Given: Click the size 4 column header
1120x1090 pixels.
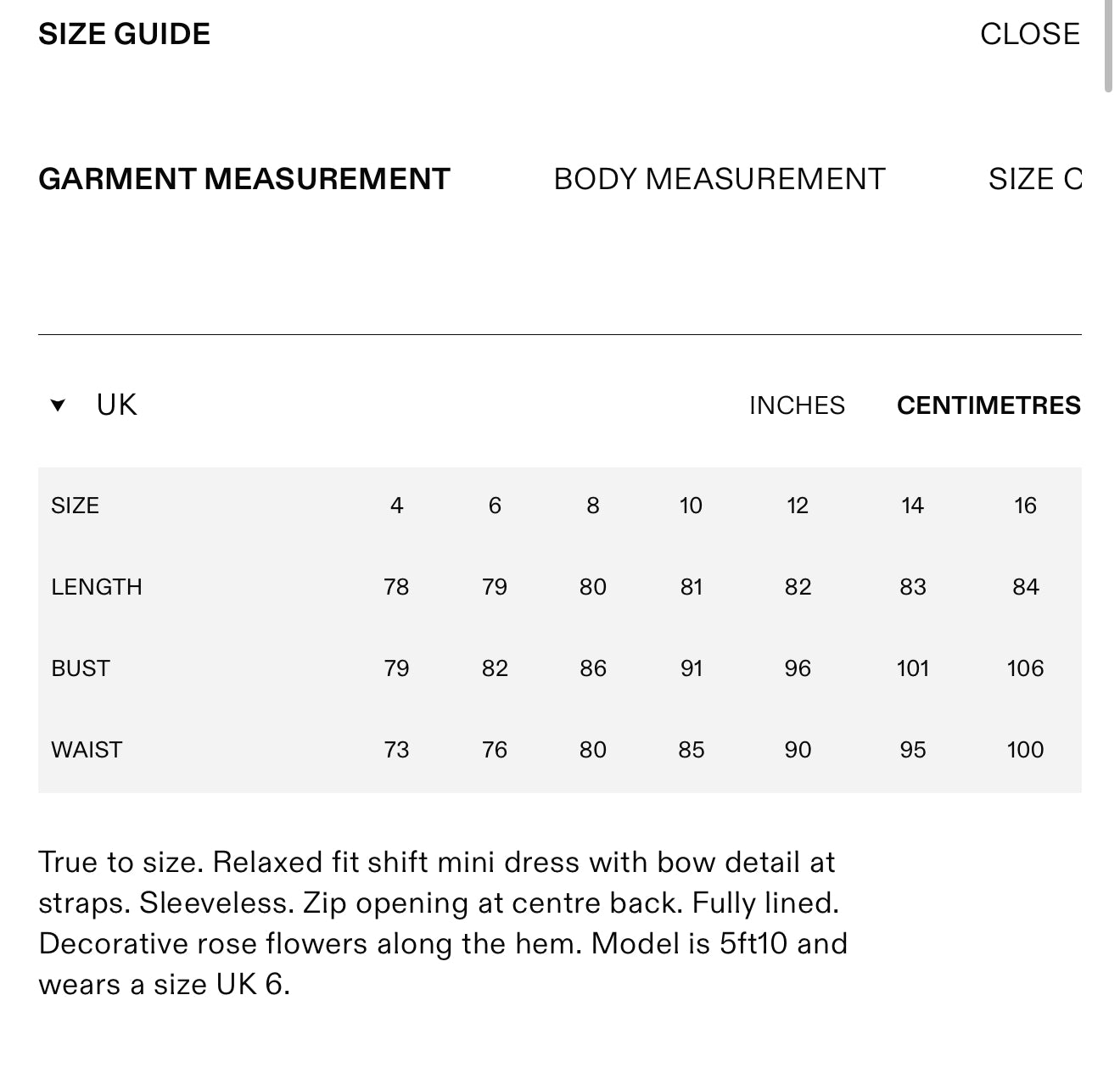Looking at the screenshot, I should tap(396, 506).
